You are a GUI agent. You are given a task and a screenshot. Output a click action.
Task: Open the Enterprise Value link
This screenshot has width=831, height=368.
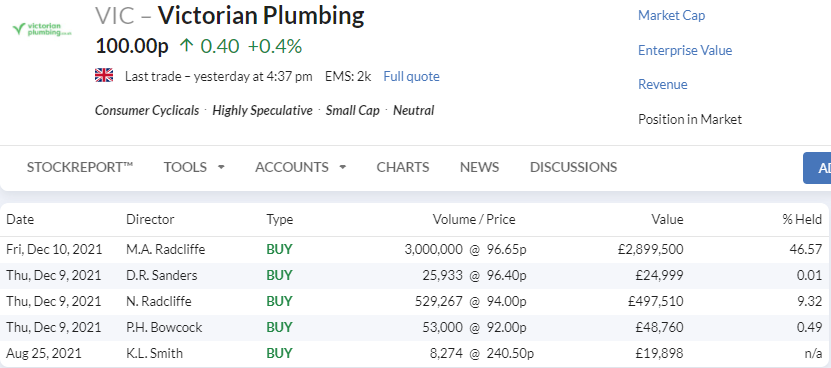pyautogui.click(x=685, y=50)
